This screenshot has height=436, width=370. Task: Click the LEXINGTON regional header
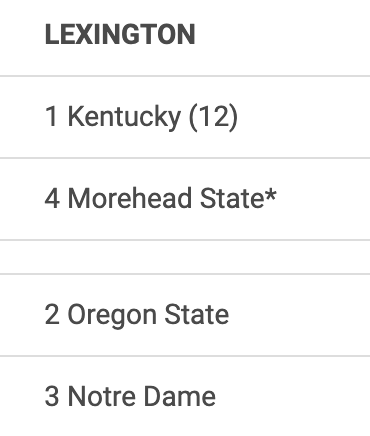coord(120,34)
